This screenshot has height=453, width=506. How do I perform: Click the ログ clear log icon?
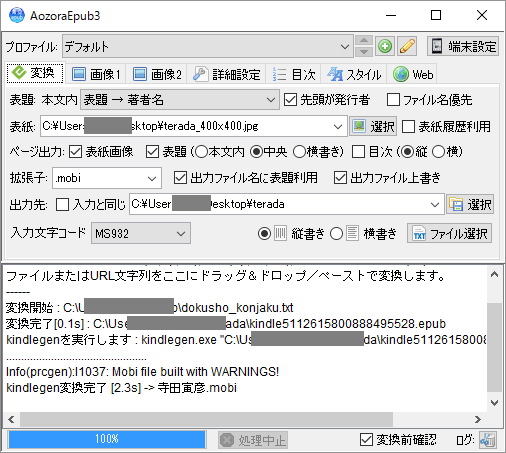488,440
